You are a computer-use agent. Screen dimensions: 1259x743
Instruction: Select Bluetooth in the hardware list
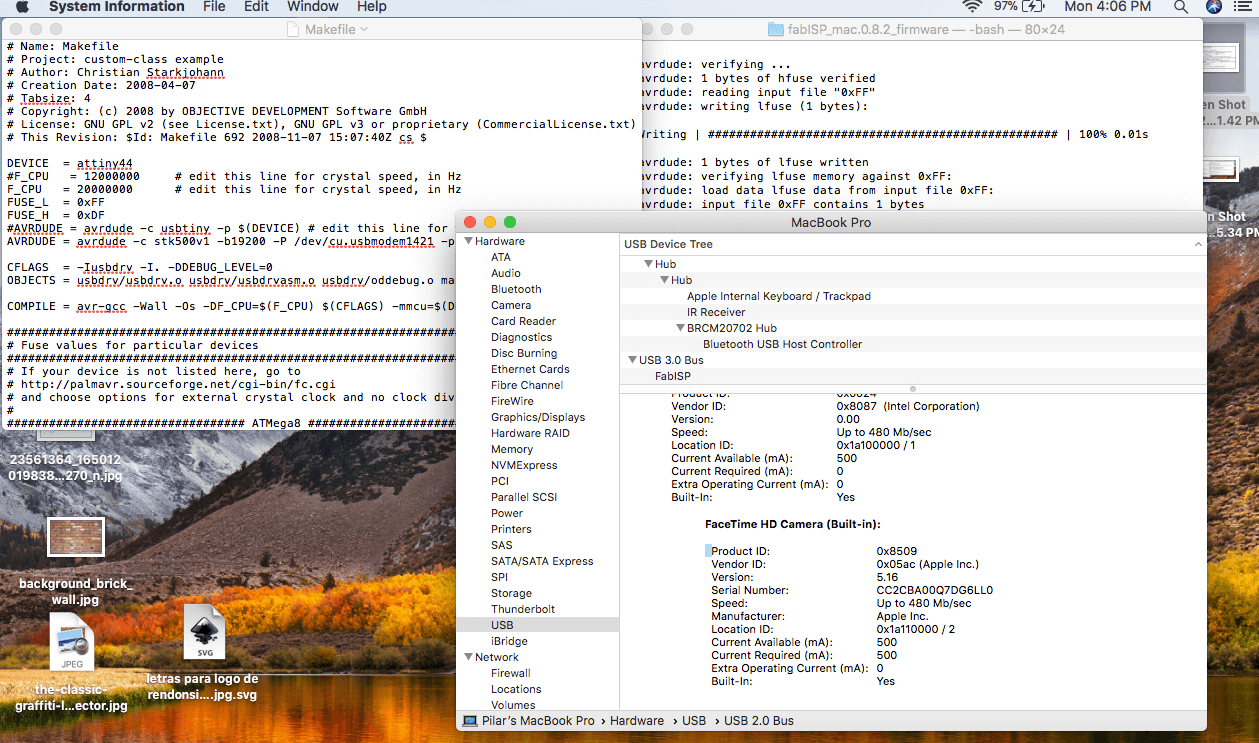[x=516, y=289]
